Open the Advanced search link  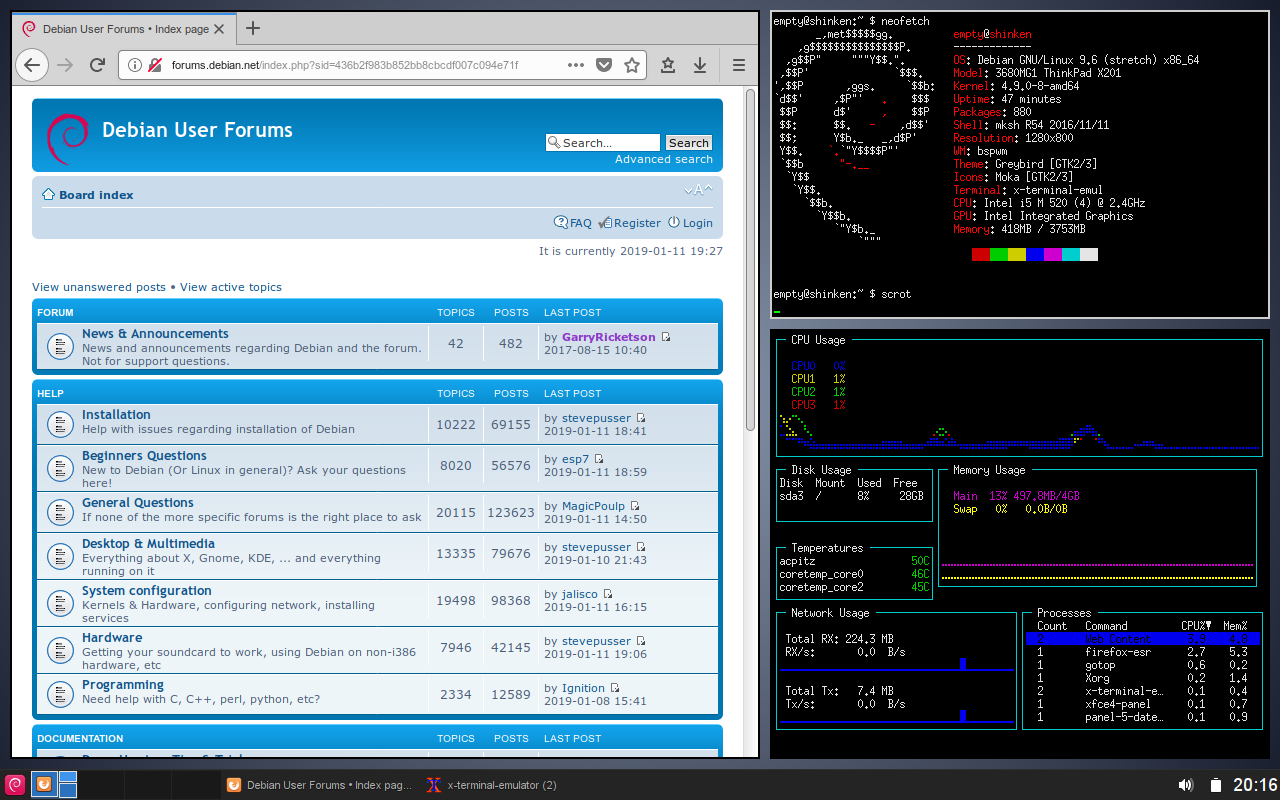coord(664,159)
